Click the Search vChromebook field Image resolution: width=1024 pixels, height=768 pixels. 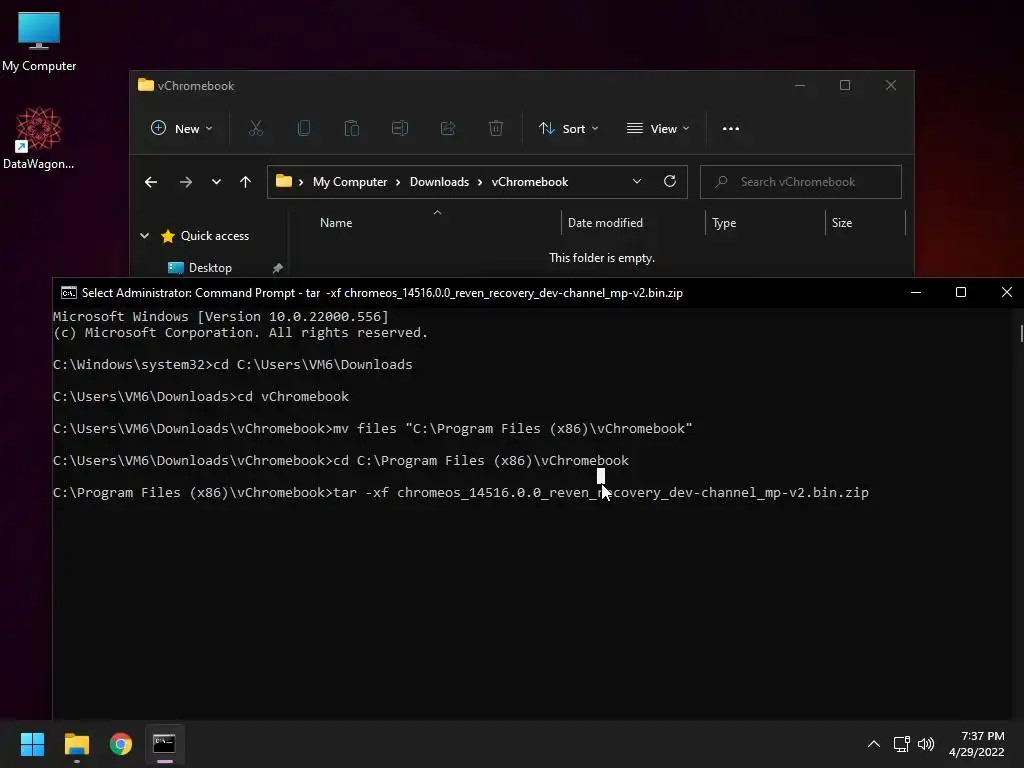coord(801,182)
